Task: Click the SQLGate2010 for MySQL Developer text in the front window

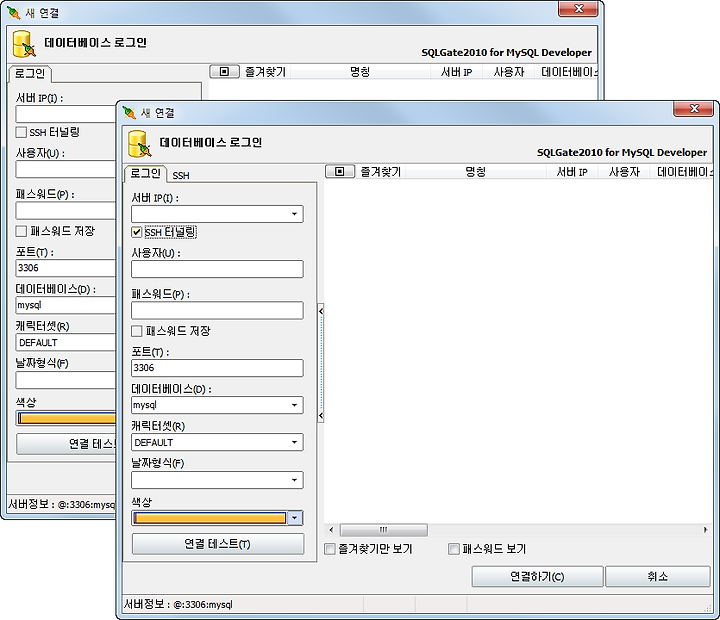Action: pos(622,152)
